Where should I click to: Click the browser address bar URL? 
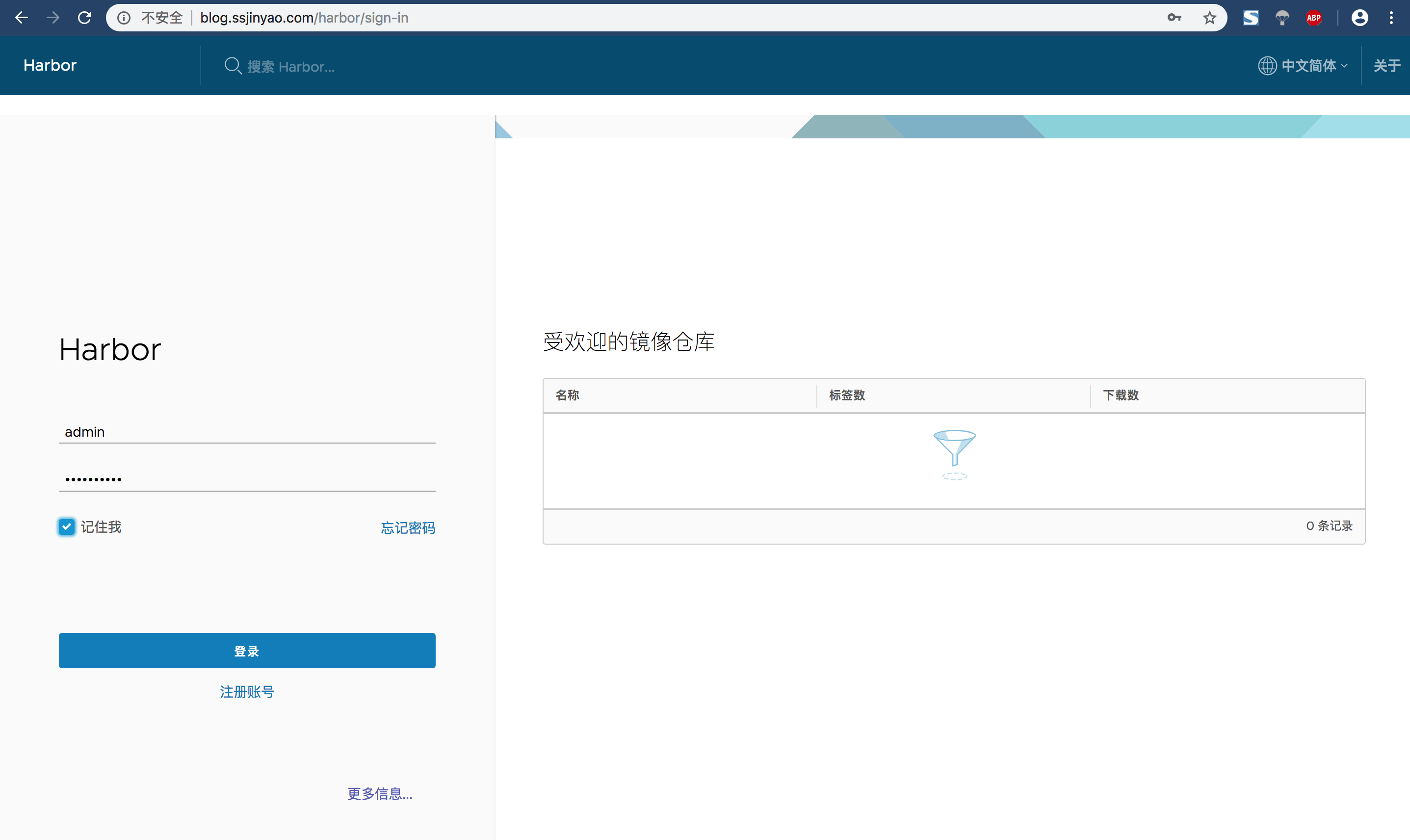tap(304, 18)
